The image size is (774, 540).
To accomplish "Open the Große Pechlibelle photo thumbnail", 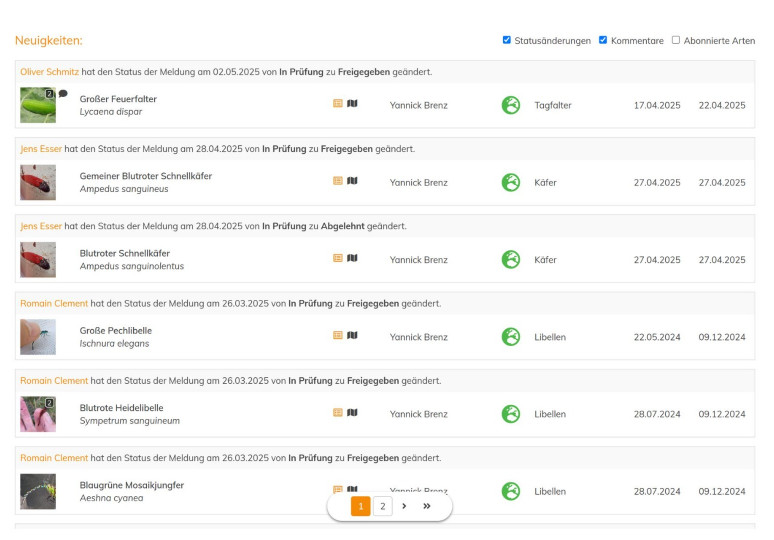I will tap(38, 337).
